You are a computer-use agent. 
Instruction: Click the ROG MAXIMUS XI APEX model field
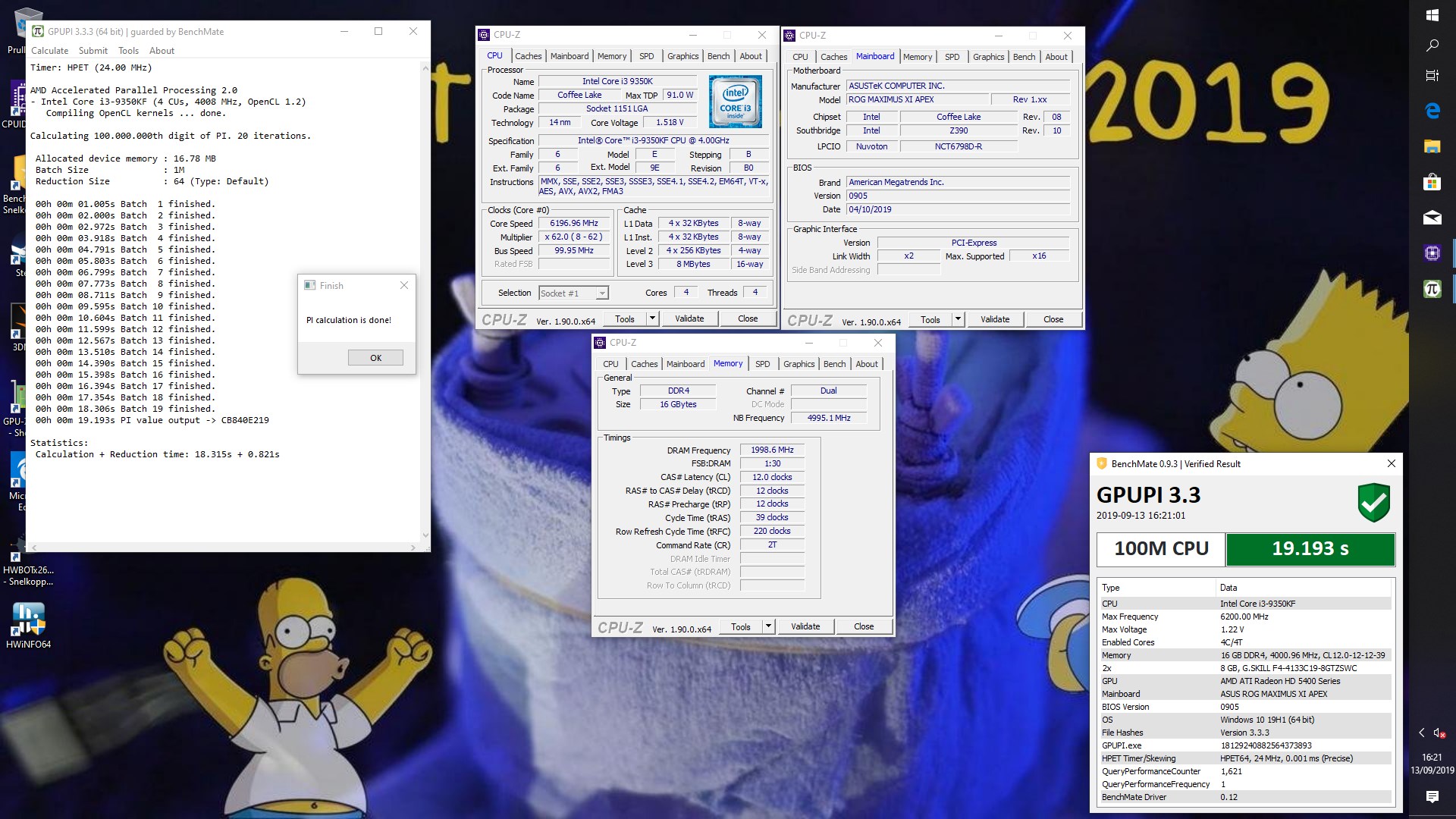[918, 99]
